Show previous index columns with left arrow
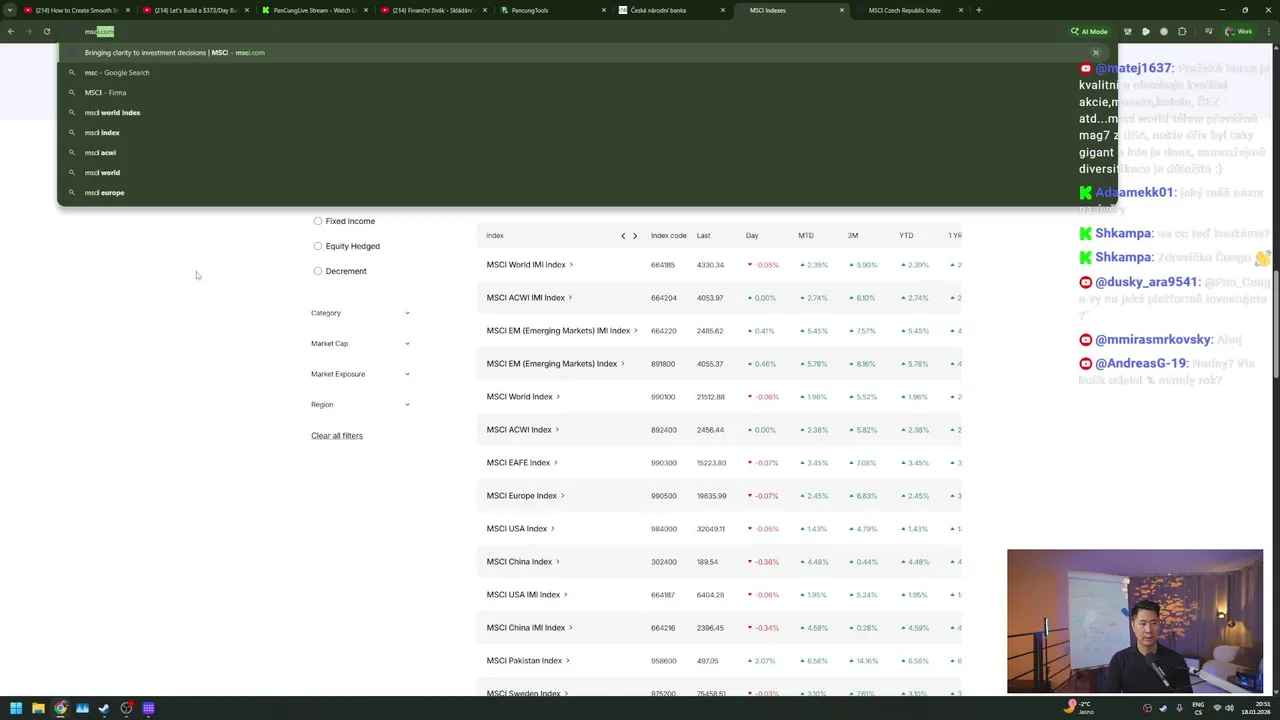Screen dimensions: 1280x720 coord(623,236)
